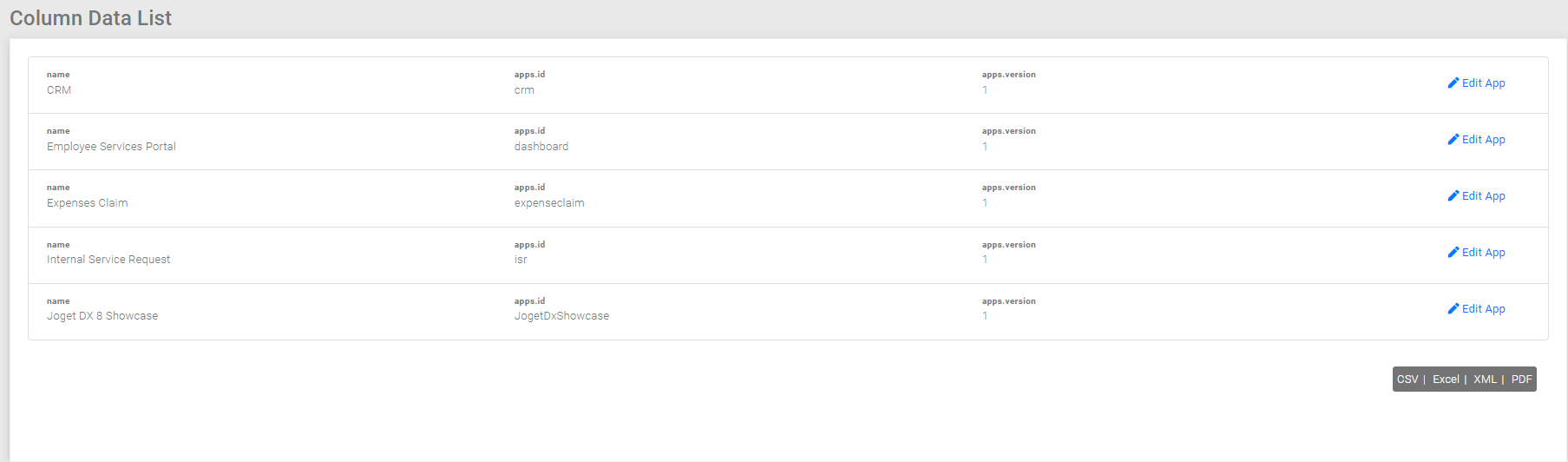Screen dimensions: 1568x462
Task: Click the pencil icon for the CRM app
Action: pyautogui.click(x=1453, y=83)
